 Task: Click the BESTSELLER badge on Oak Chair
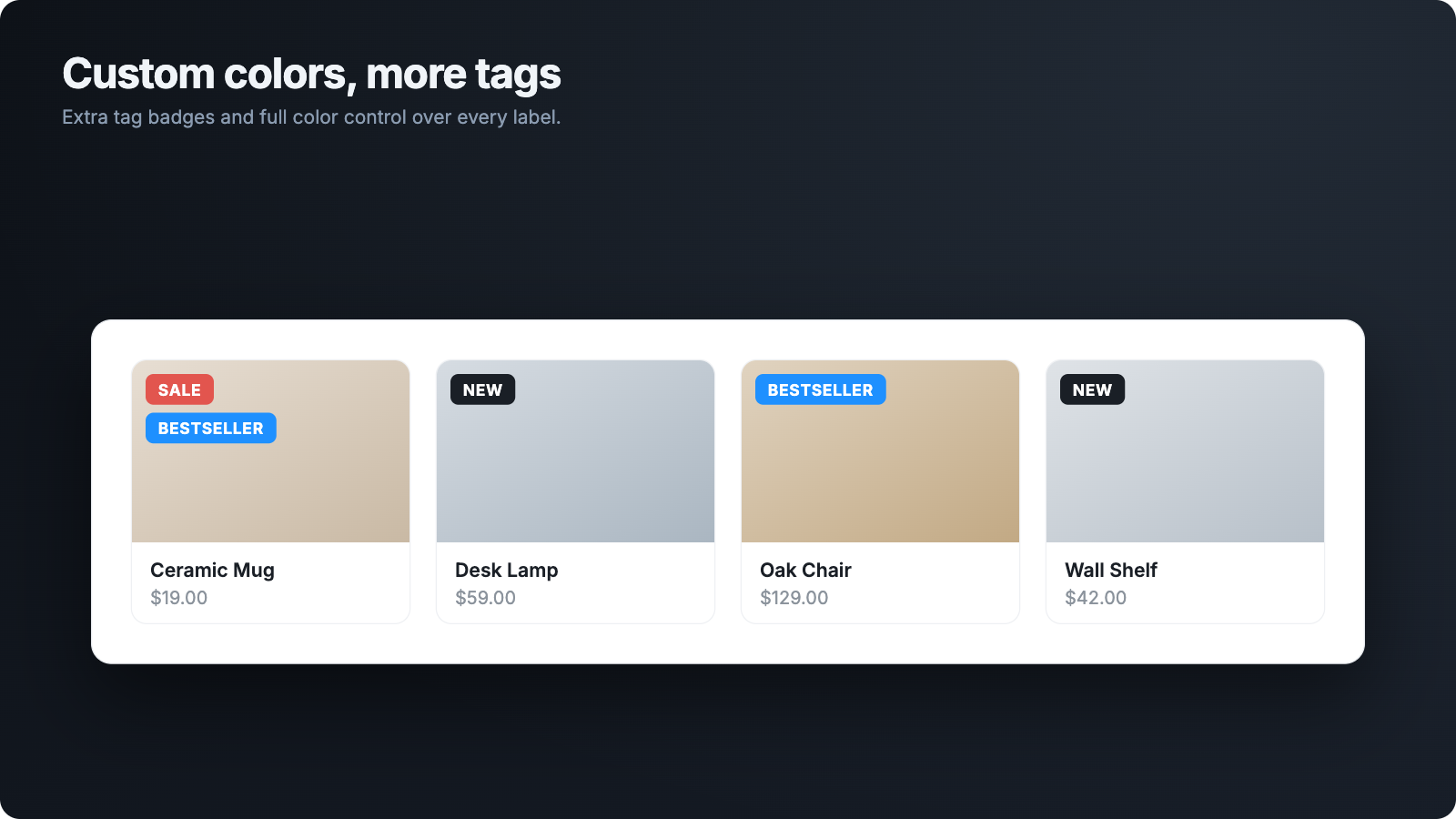820,389
